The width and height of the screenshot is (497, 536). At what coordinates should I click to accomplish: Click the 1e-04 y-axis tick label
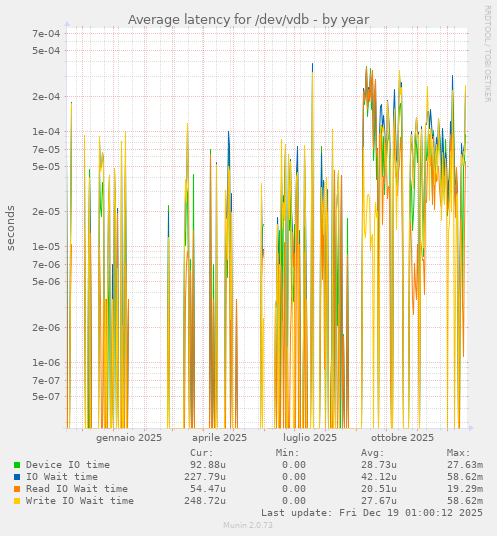pos(46,132)
